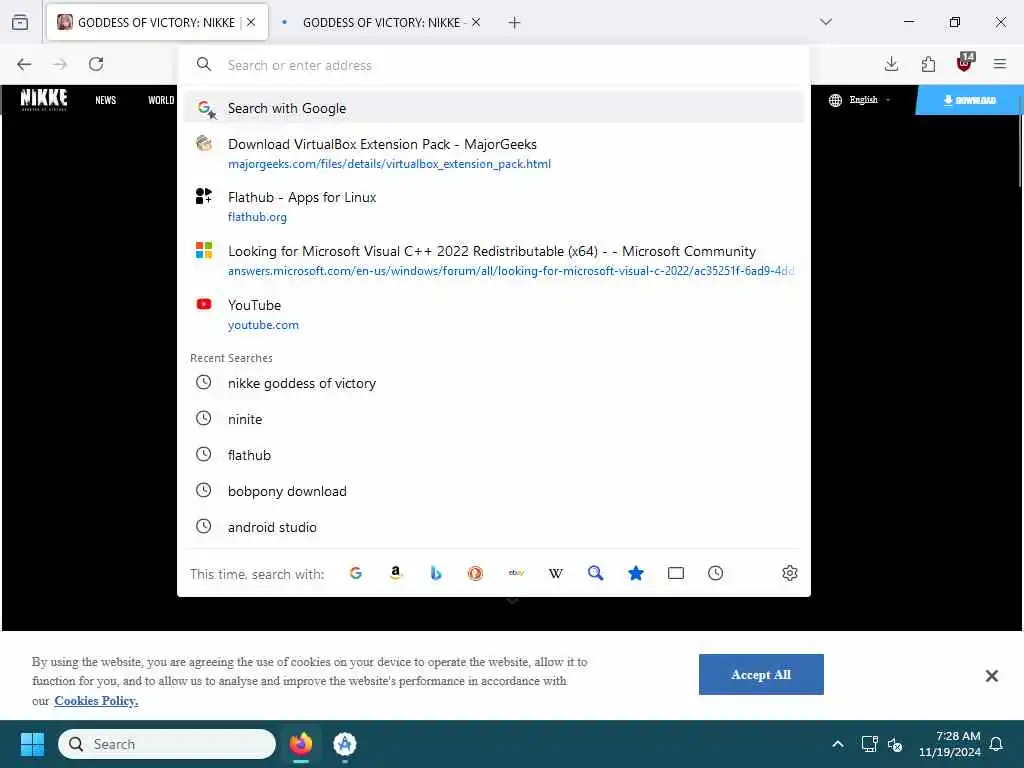Select recent search 'flathub'
This screenshot has width=1024, height=768.
click(x=494, y=455)
